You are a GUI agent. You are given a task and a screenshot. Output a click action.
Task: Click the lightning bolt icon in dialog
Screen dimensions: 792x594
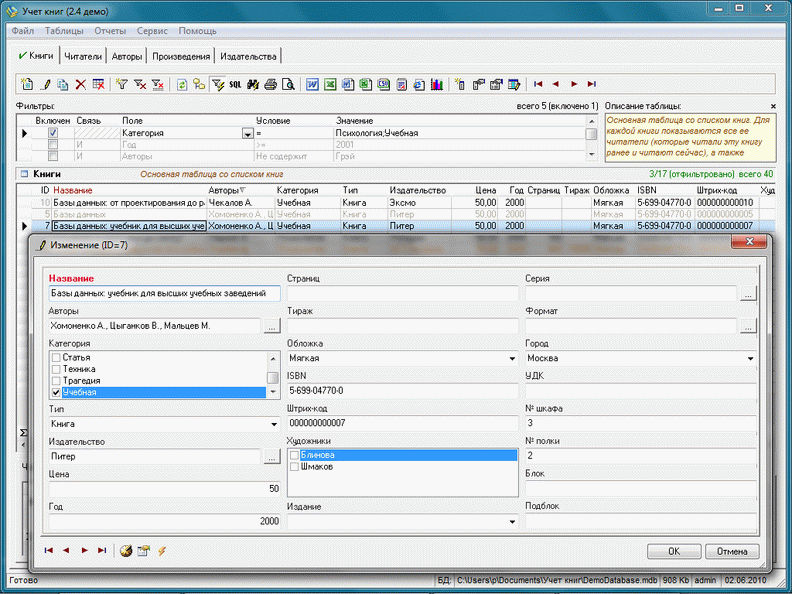(162, 551)
